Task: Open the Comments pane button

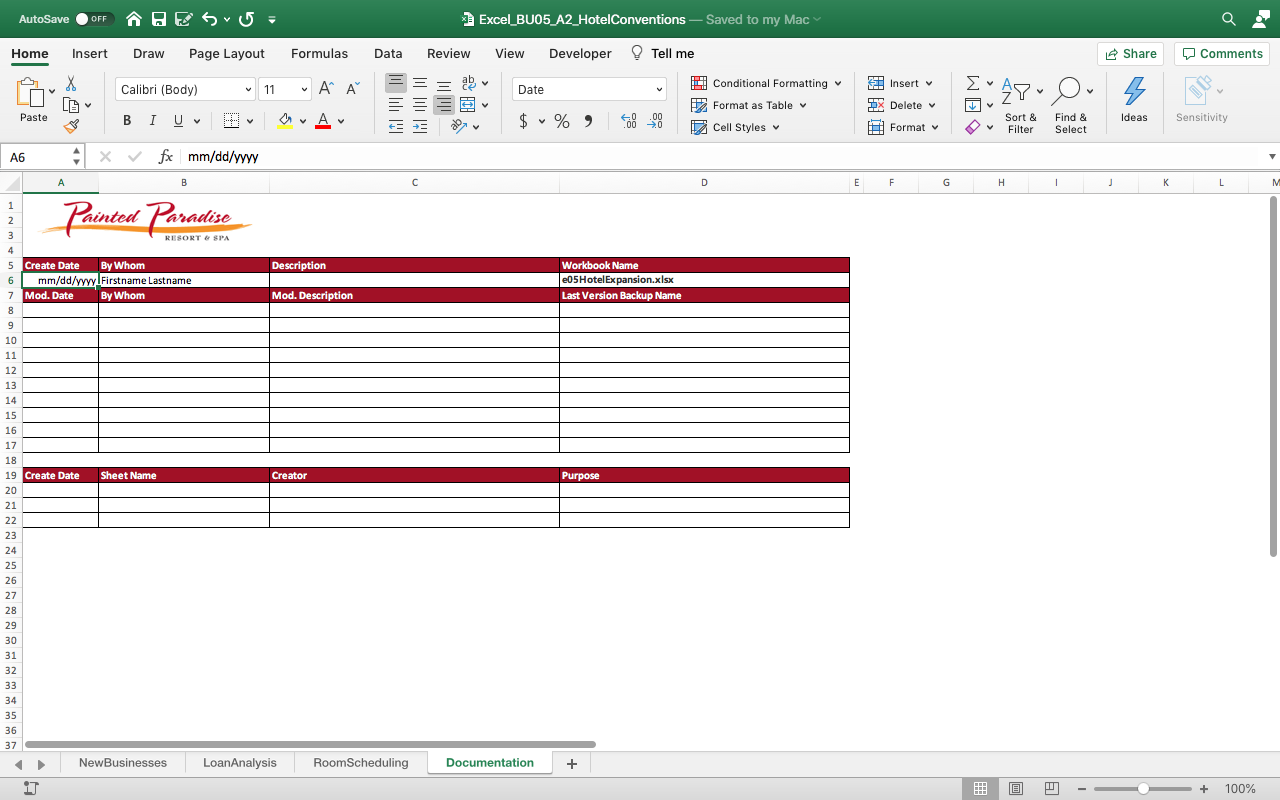Action: coord(1221,54)
